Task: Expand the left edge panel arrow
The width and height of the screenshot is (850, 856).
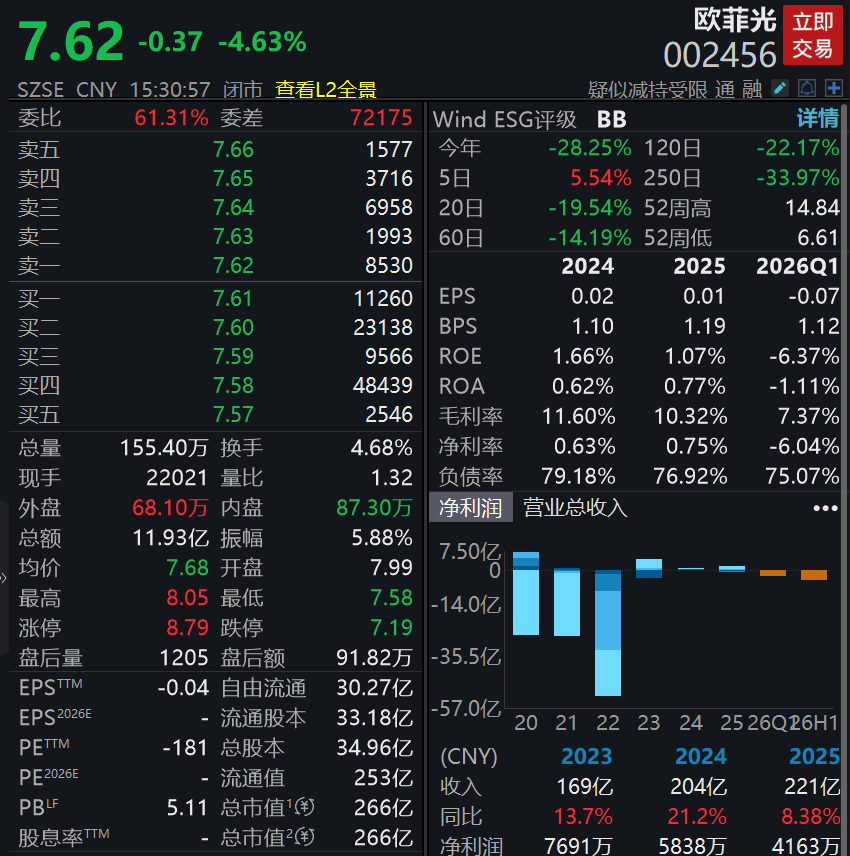Action: tap(3, 578)
